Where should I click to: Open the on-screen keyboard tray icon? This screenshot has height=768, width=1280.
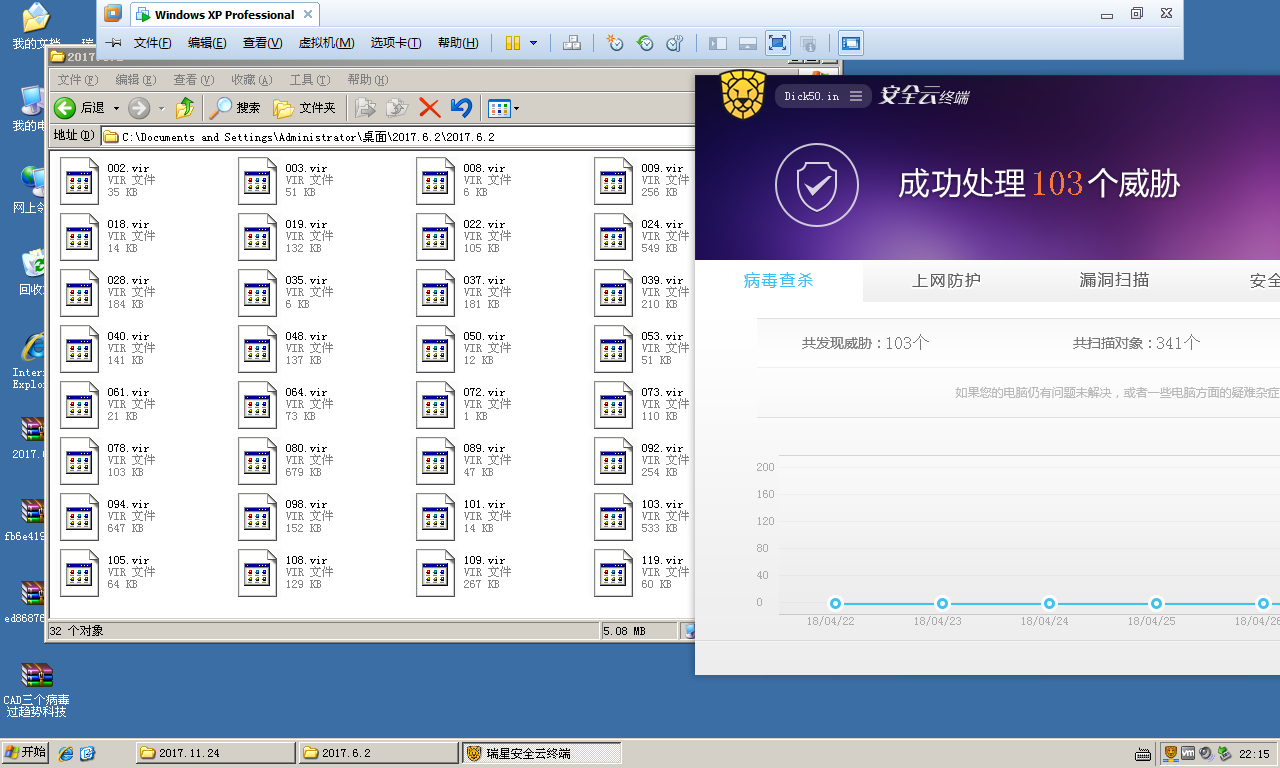tap(1143, 754)
